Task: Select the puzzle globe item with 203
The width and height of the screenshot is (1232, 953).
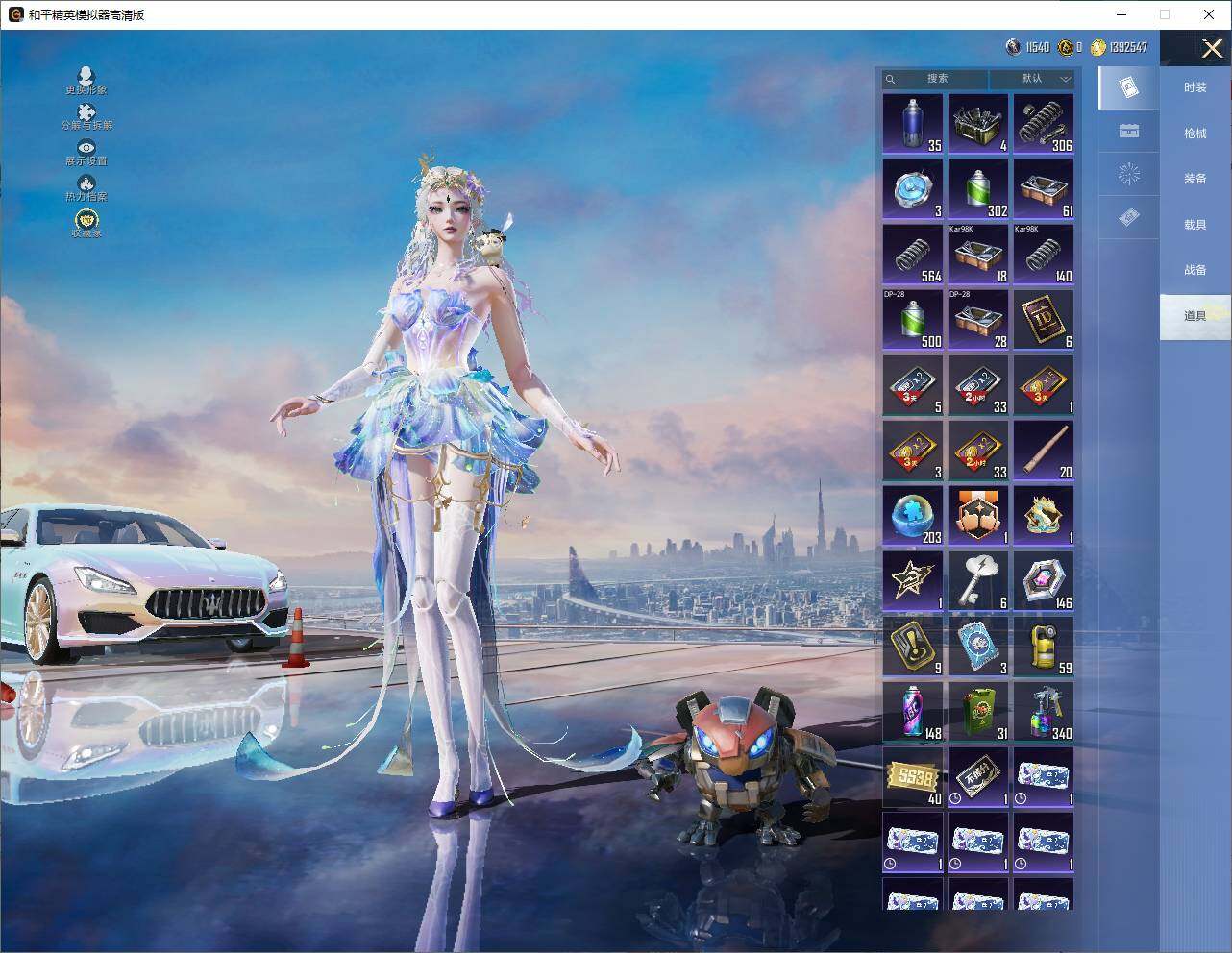Action: coord(913,516)
